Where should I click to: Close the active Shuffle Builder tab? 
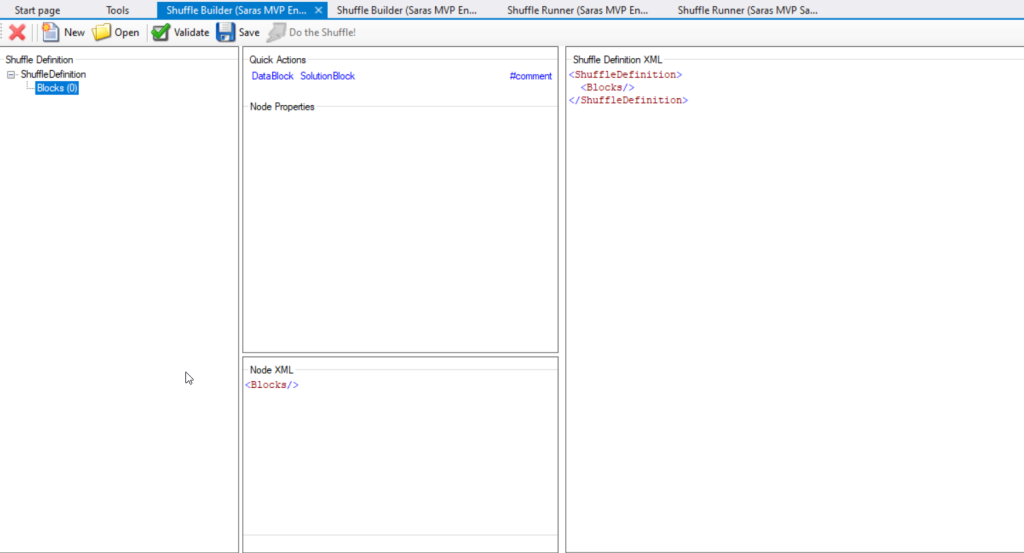(x=318, y=10)
